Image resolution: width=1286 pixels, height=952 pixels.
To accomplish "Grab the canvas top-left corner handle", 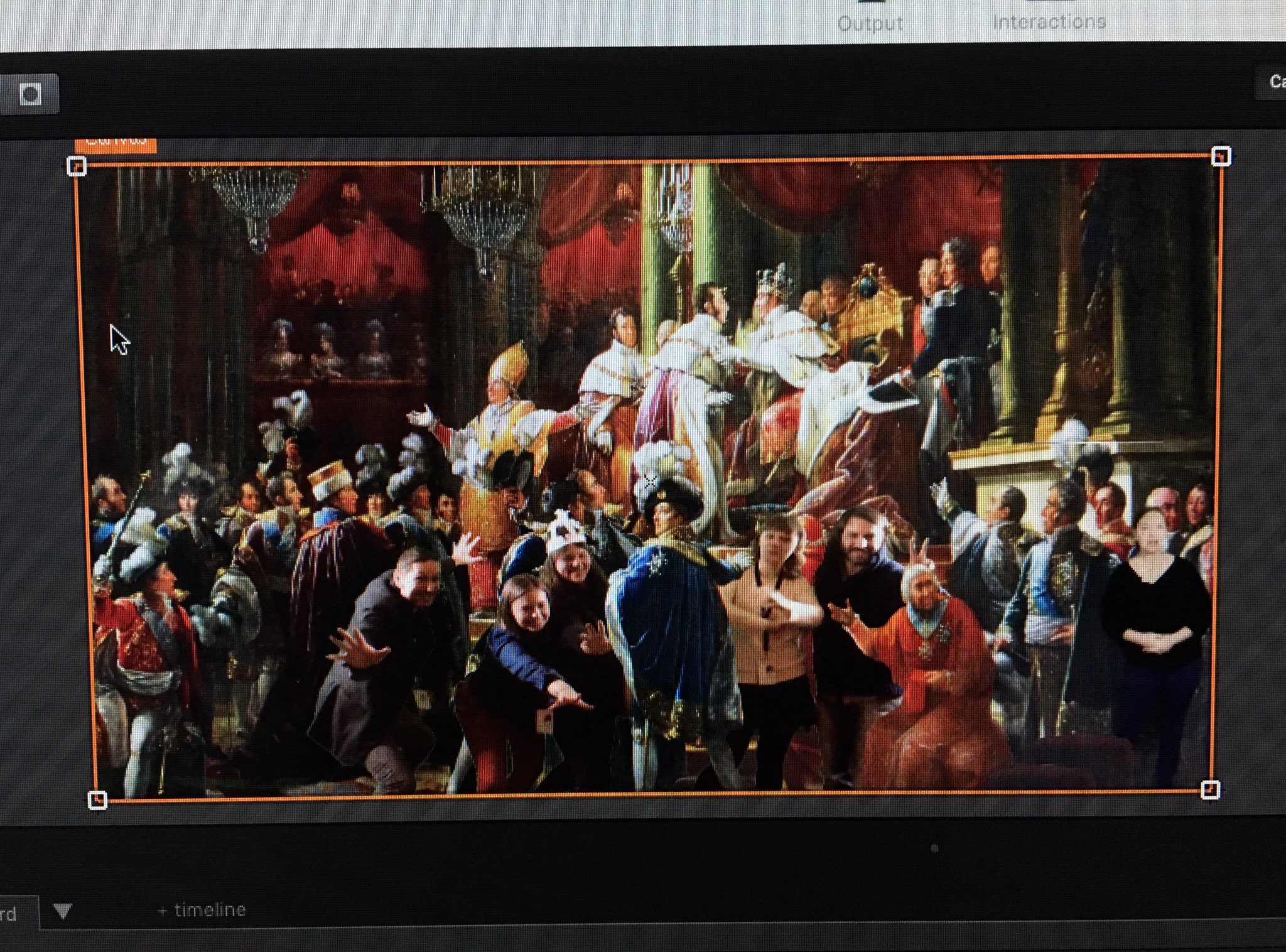I will click(x=77, y=166).
